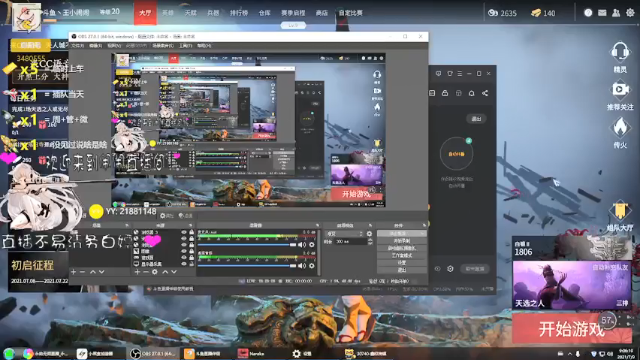Move source up in OBS sources panel
This screenshot has width=640, height=360.
point(165,271)
